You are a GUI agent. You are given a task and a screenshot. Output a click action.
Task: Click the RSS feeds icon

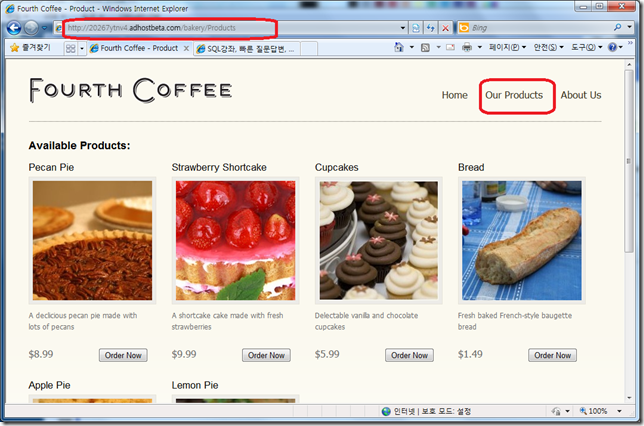pos(425,48)
